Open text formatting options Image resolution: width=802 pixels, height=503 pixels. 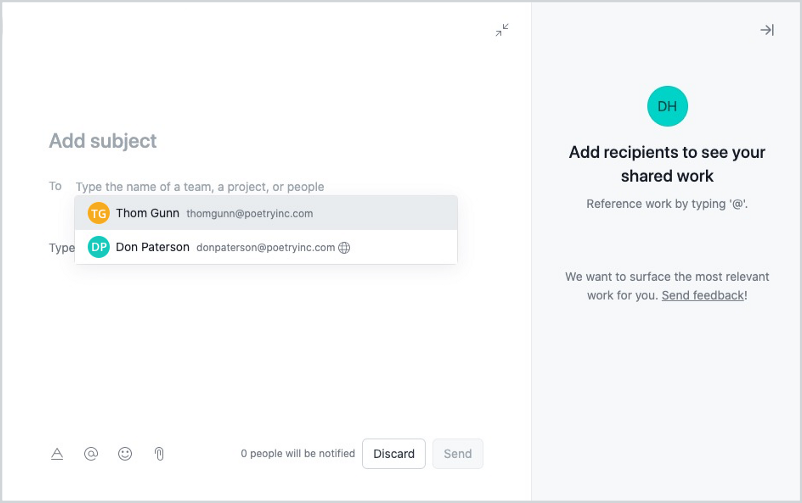point(57,454)
